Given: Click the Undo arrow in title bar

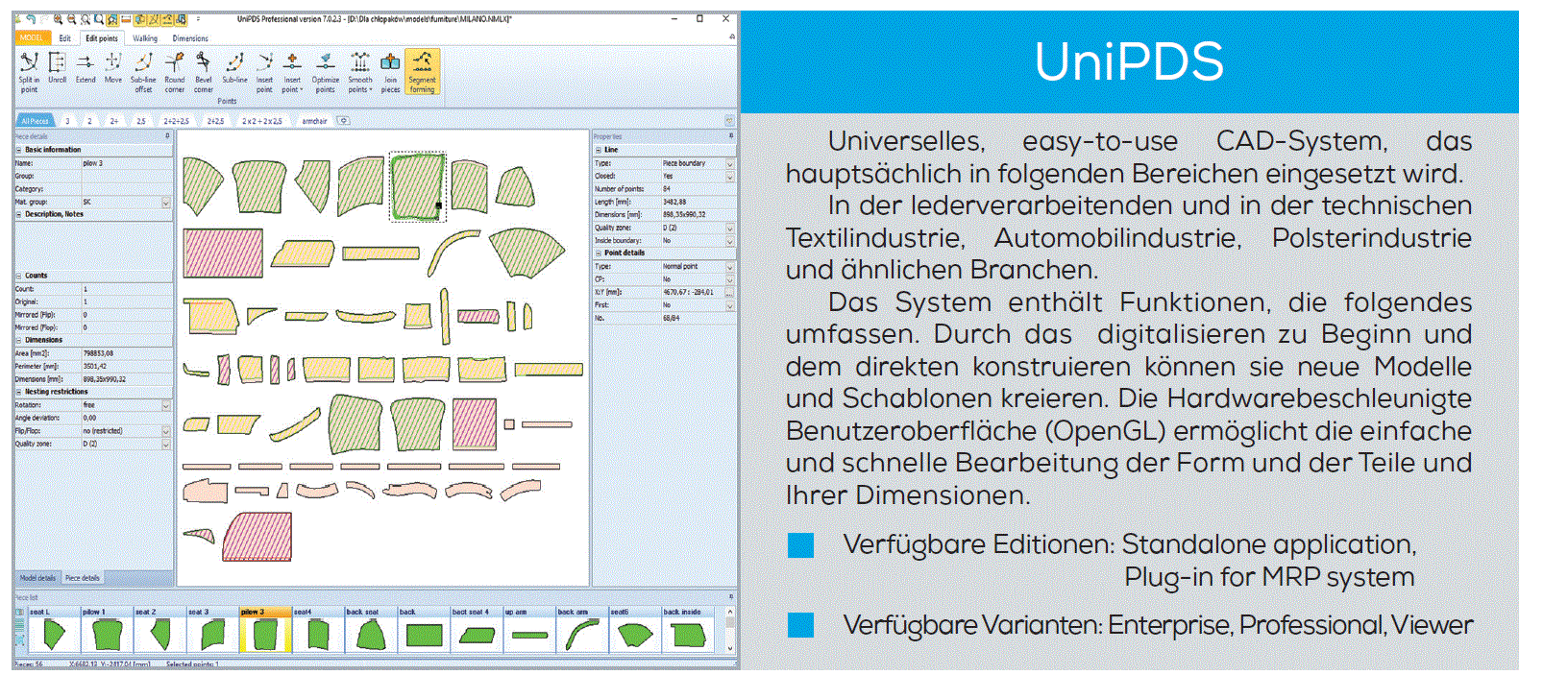Looking at the screenshot, I should click(x=32, y=19).
